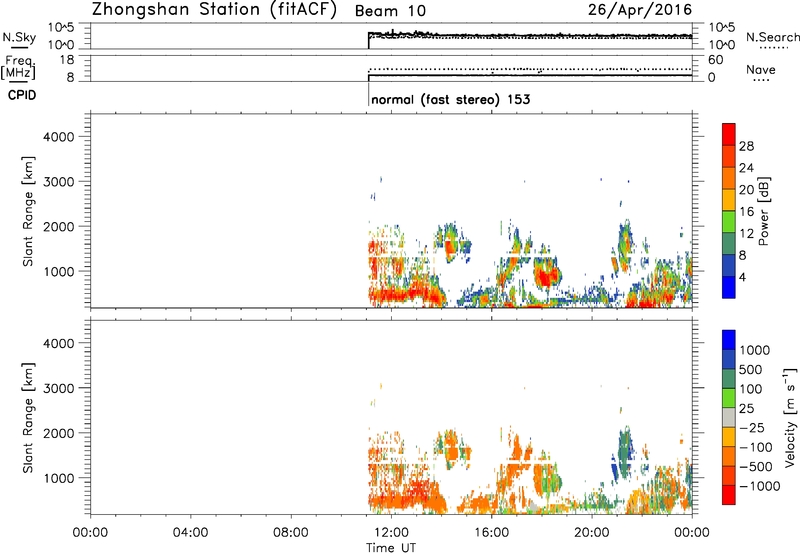Click the '04:00' time axis tick label

(x=190, y=533)
